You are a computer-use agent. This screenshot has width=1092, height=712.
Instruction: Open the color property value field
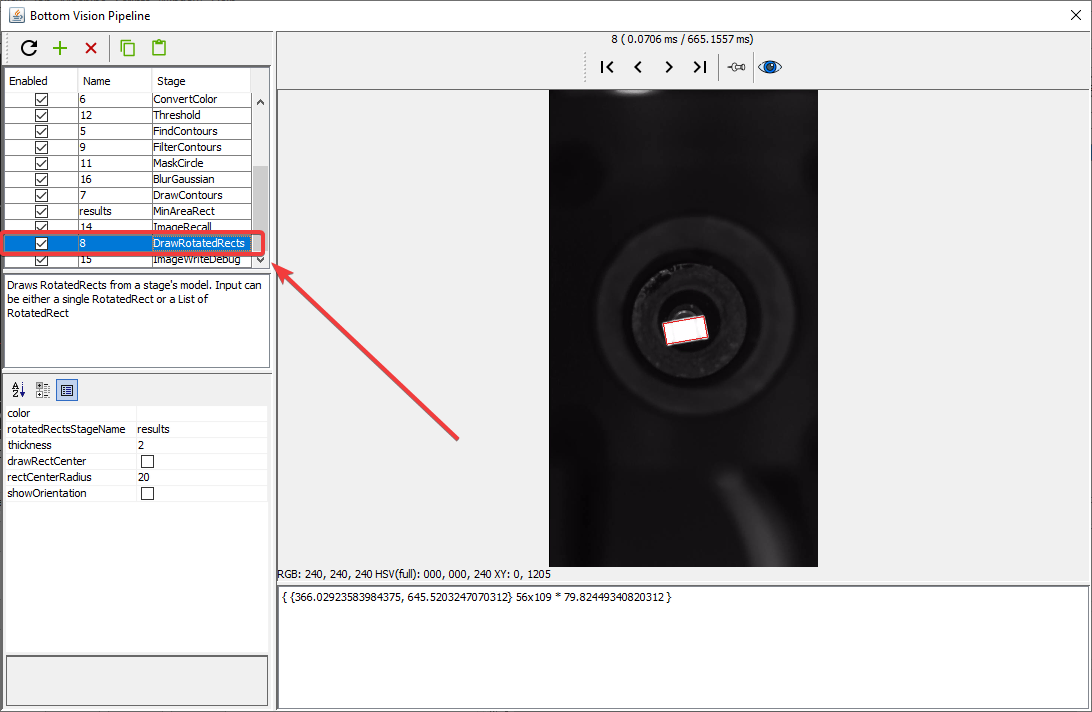[x=201, y=413]
